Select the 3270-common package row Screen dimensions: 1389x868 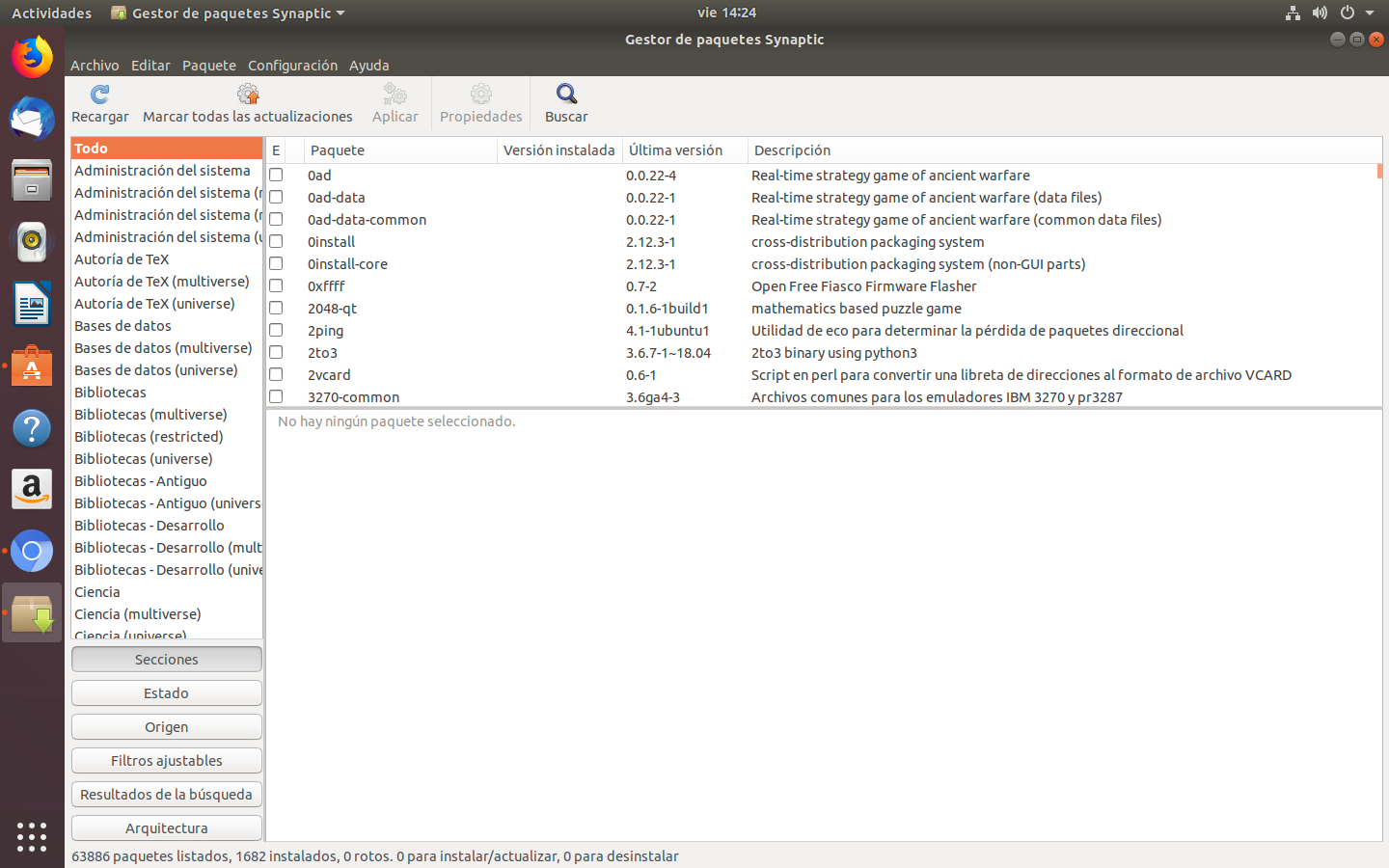[822, 397]
